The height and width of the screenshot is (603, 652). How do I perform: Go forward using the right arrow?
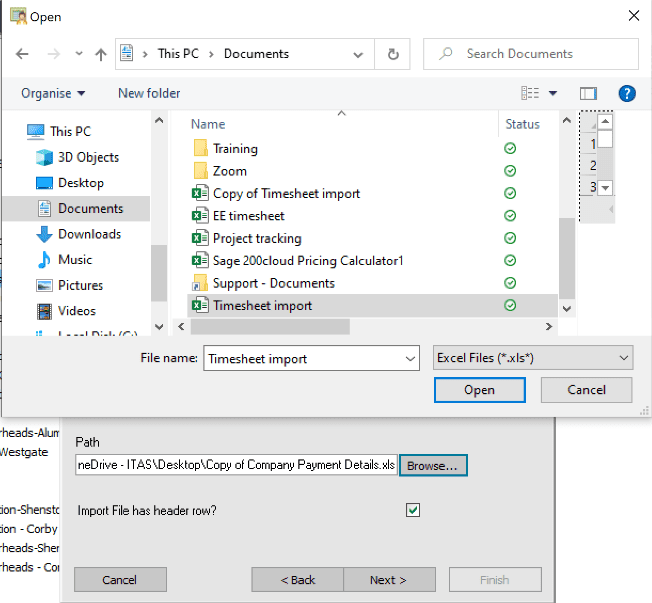click(x=54, y=54)
